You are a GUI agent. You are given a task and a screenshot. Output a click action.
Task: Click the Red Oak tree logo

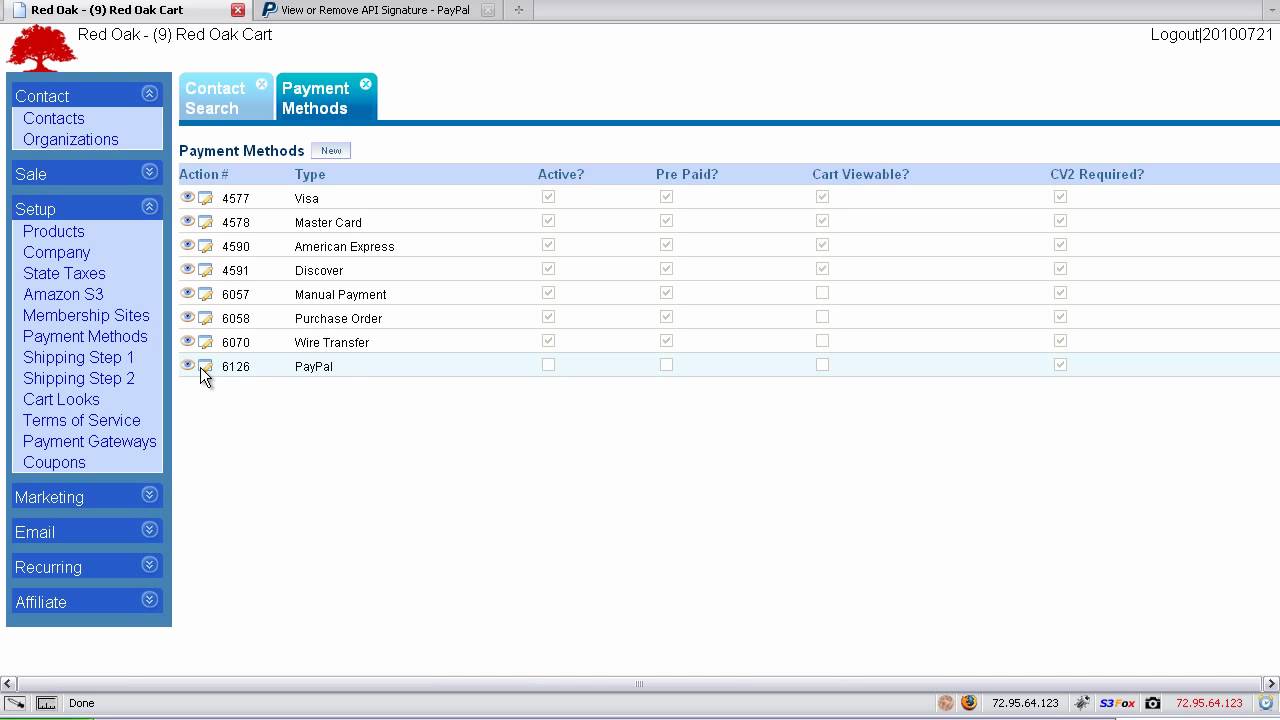click(x=42, y=47)
